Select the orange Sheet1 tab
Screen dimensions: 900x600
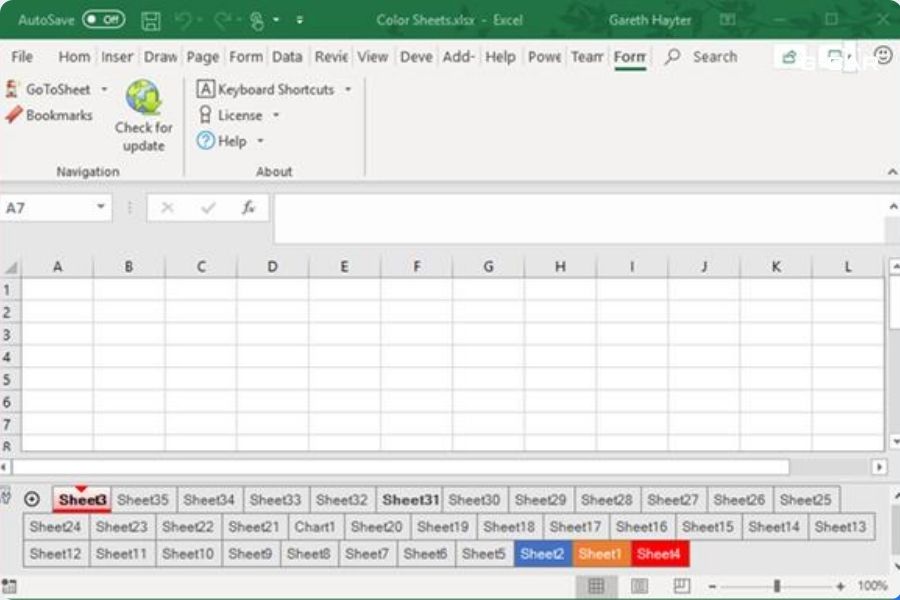pos(601,554)
